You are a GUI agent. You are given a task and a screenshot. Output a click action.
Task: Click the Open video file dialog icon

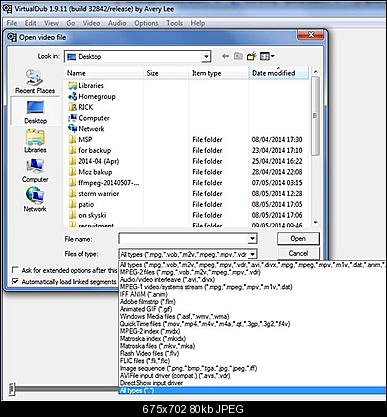(x=12, y=37)
